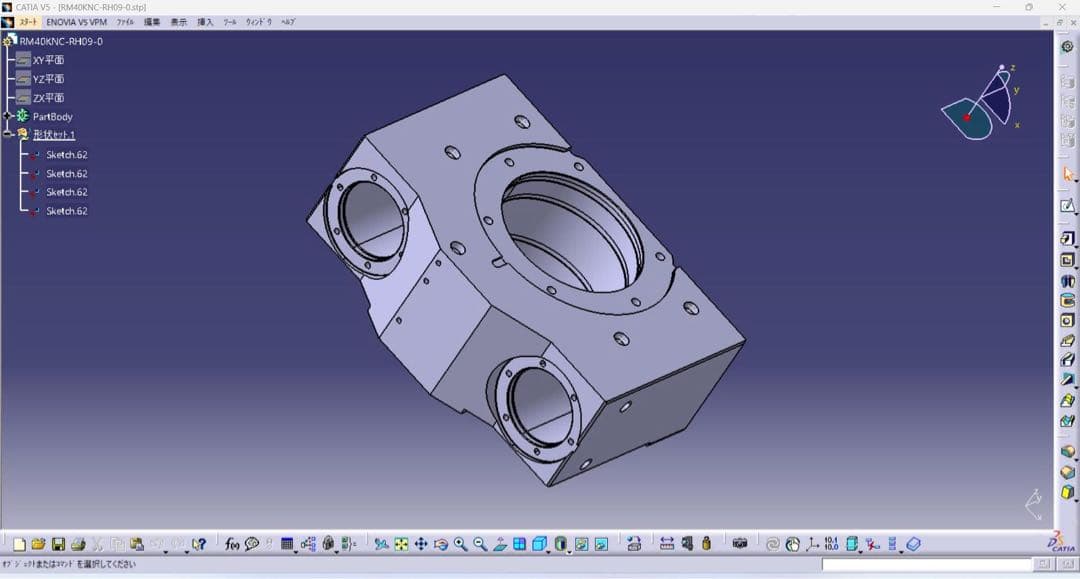1080x579 pixels.
Task: Click the Capture camera icon
Action: tap(740, 544)
